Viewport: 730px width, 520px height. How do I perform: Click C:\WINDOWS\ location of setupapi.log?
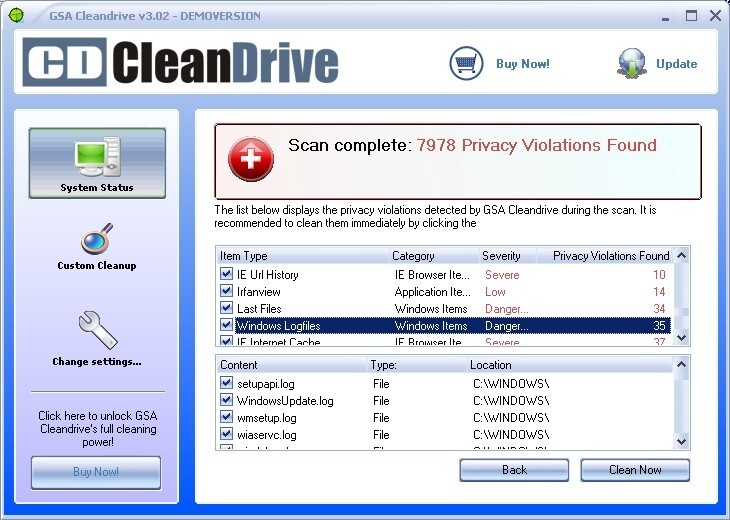pos(511,384)
